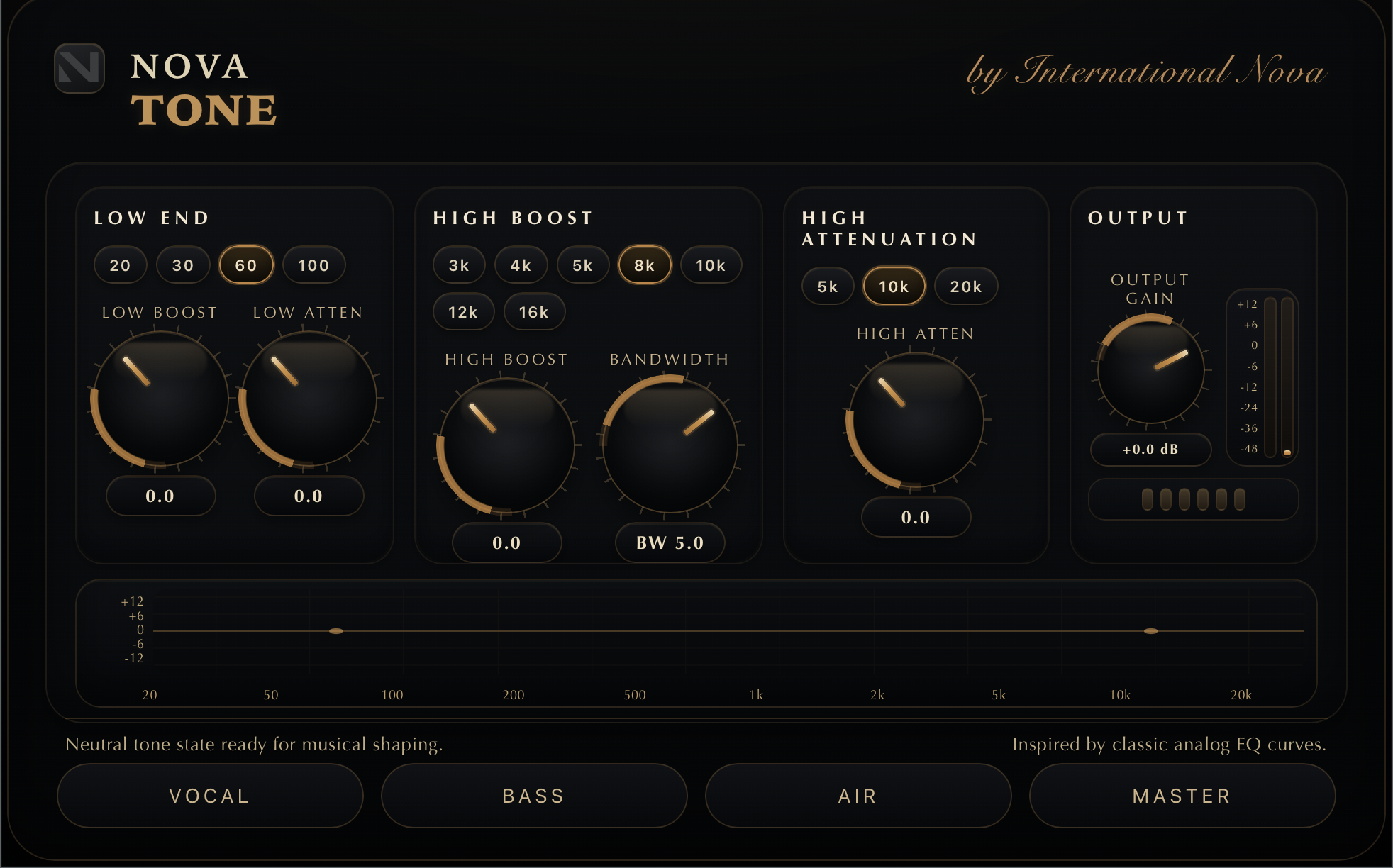Choose 3k high boost frequency
The width and height of the screenshot is (1393, 868).
pyautogui.click(x=459, y=265)
